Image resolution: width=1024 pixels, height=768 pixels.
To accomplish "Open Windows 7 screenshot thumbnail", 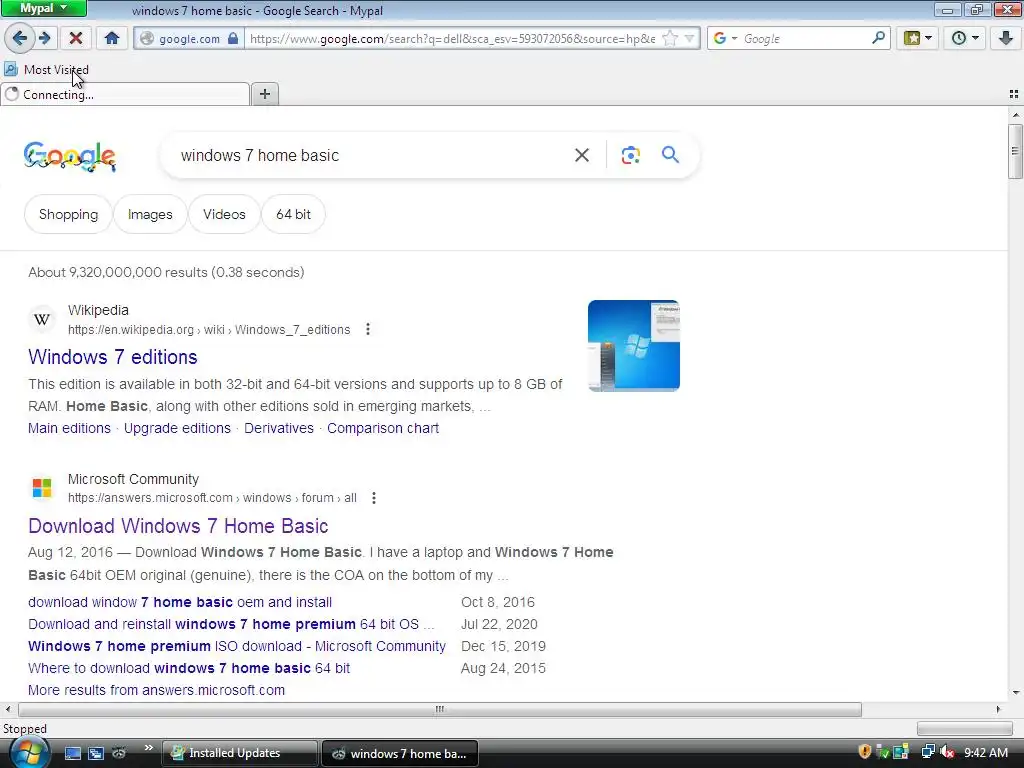I will 633,345.
